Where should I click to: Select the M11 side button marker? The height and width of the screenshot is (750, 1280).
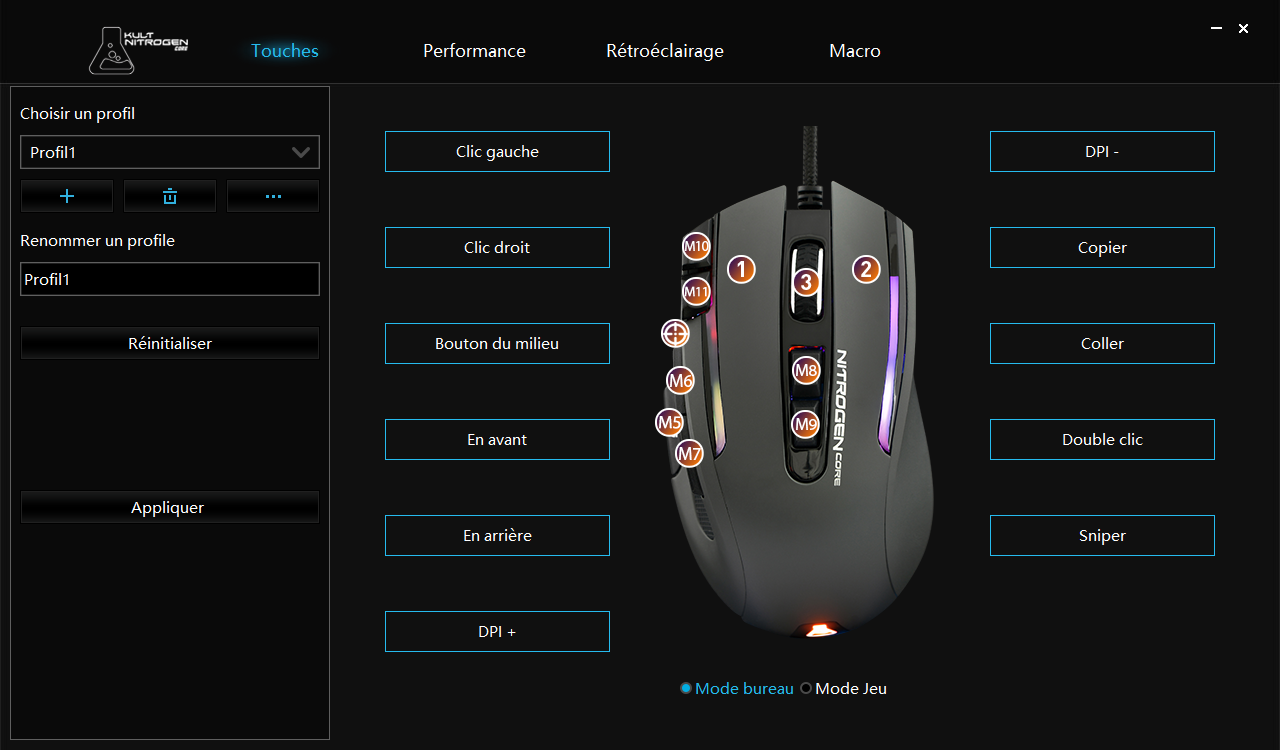click(x=697, y=293)
